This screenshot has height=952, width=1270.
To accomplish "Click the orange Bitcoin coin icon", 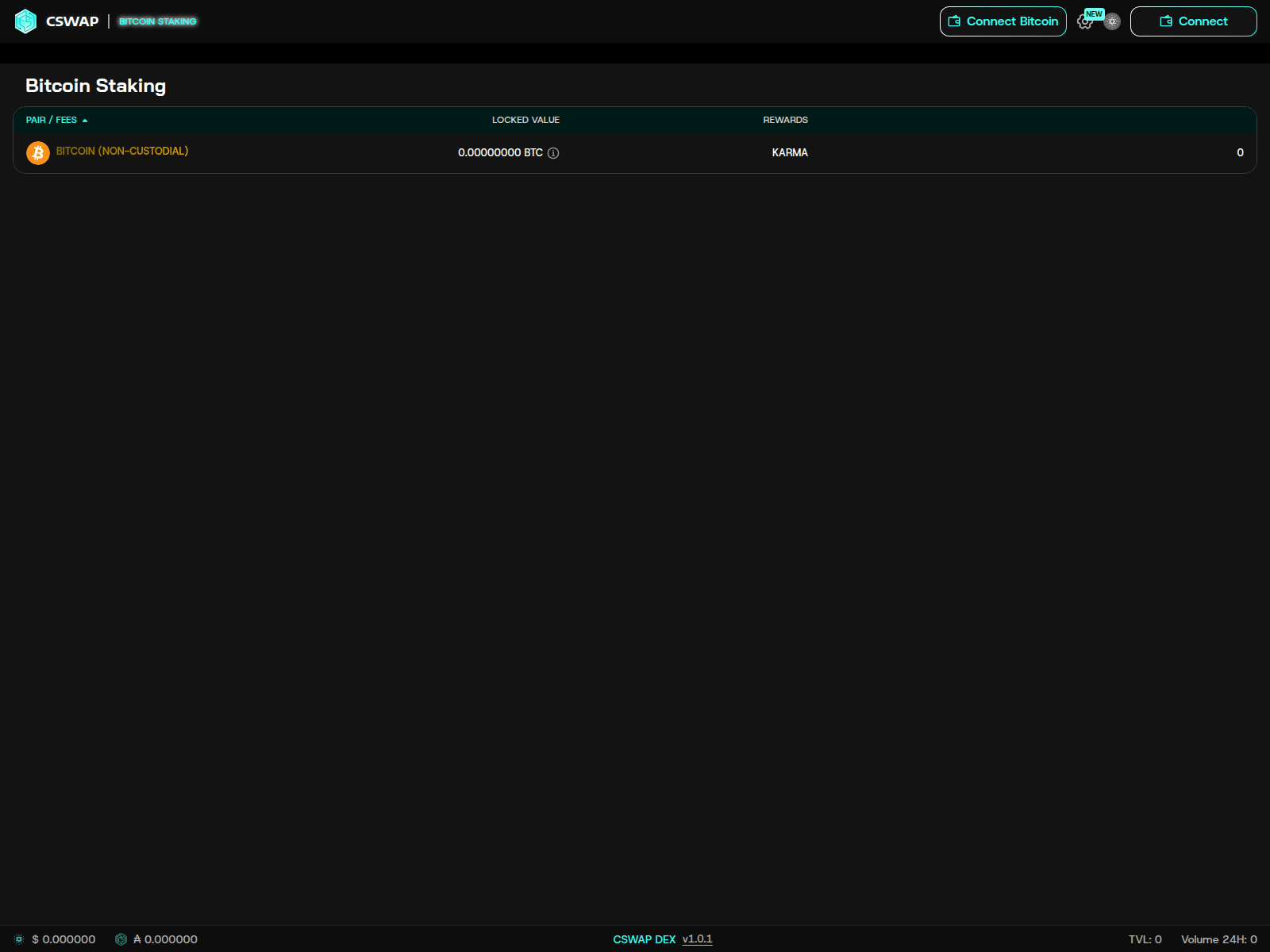I will [x=38, y=152].
